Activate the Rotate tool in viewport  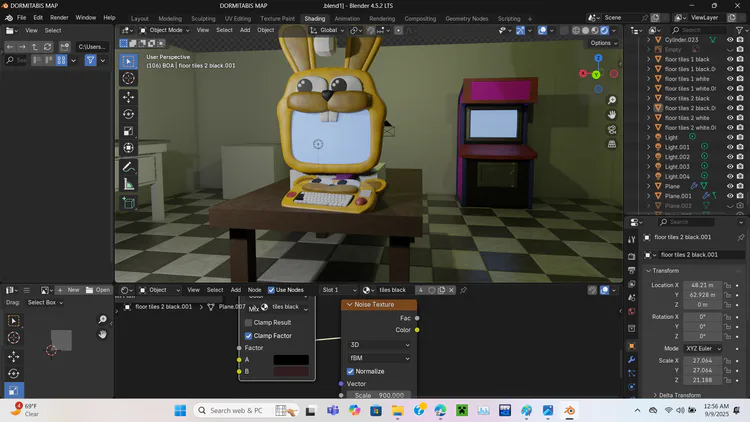click(128, 114)
